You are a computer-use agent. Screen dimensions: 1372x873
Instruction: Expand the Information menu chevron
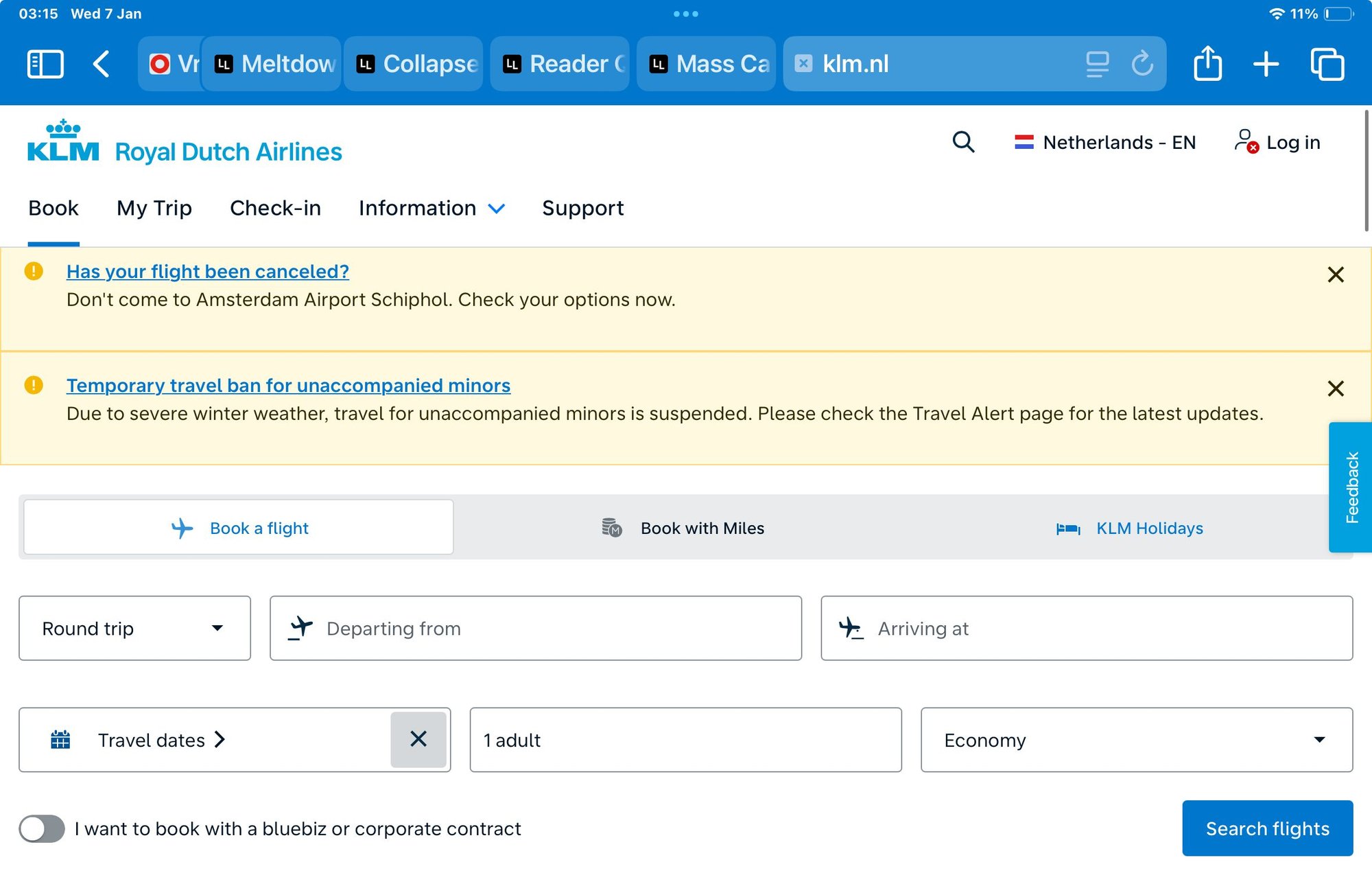(497, 209)
